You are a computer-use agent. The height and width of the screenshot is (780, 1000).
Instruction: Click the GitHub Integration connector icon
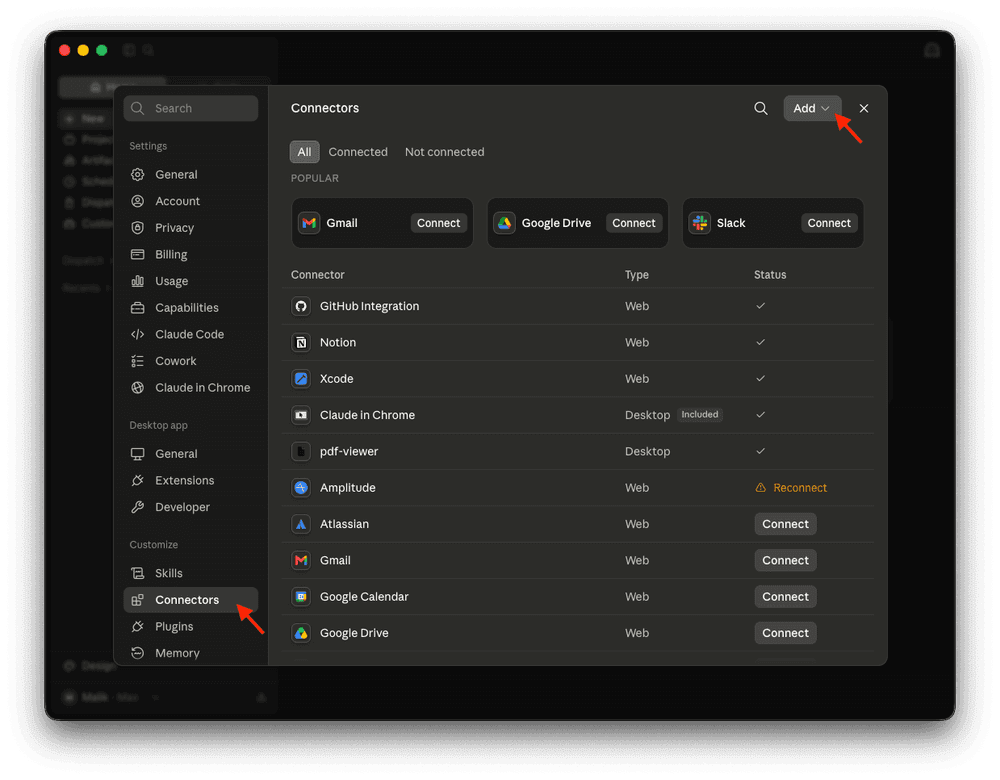pyautogui.click(x=301, y=306)
